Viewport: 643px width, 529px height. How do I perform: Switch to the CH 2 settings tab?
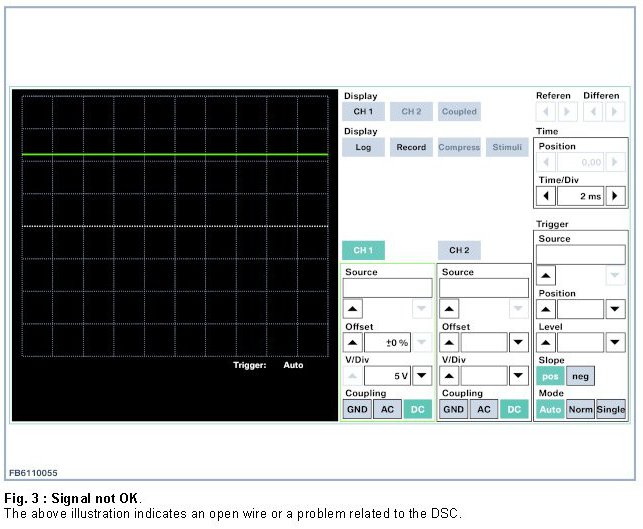459,250
